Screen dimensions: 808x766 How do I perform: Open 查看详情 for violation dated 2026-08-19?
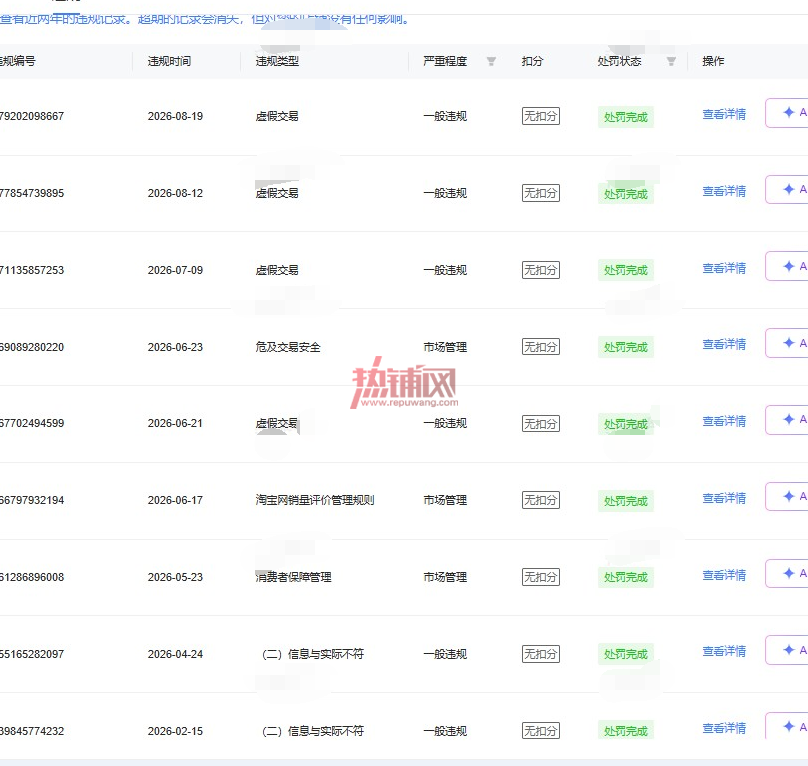[x=724, y=114]
